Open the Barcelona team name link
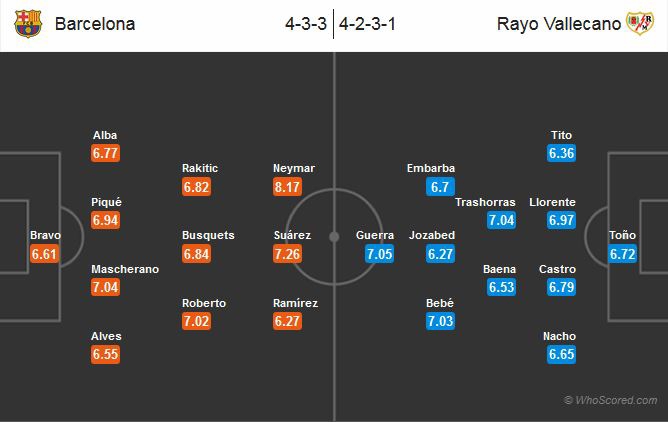 pyautogui.click(x=95, y=24)
